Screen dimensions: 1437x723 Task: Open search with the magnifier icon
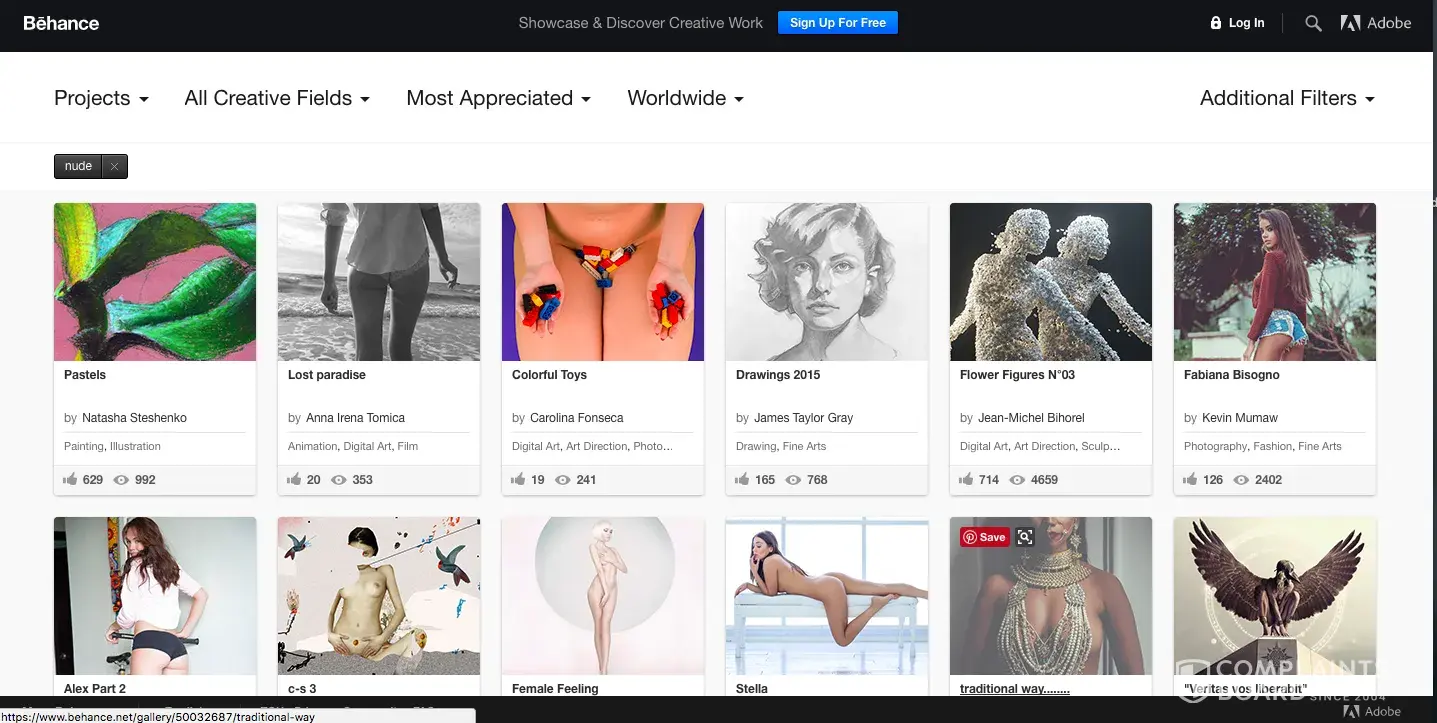[1313, 23]
